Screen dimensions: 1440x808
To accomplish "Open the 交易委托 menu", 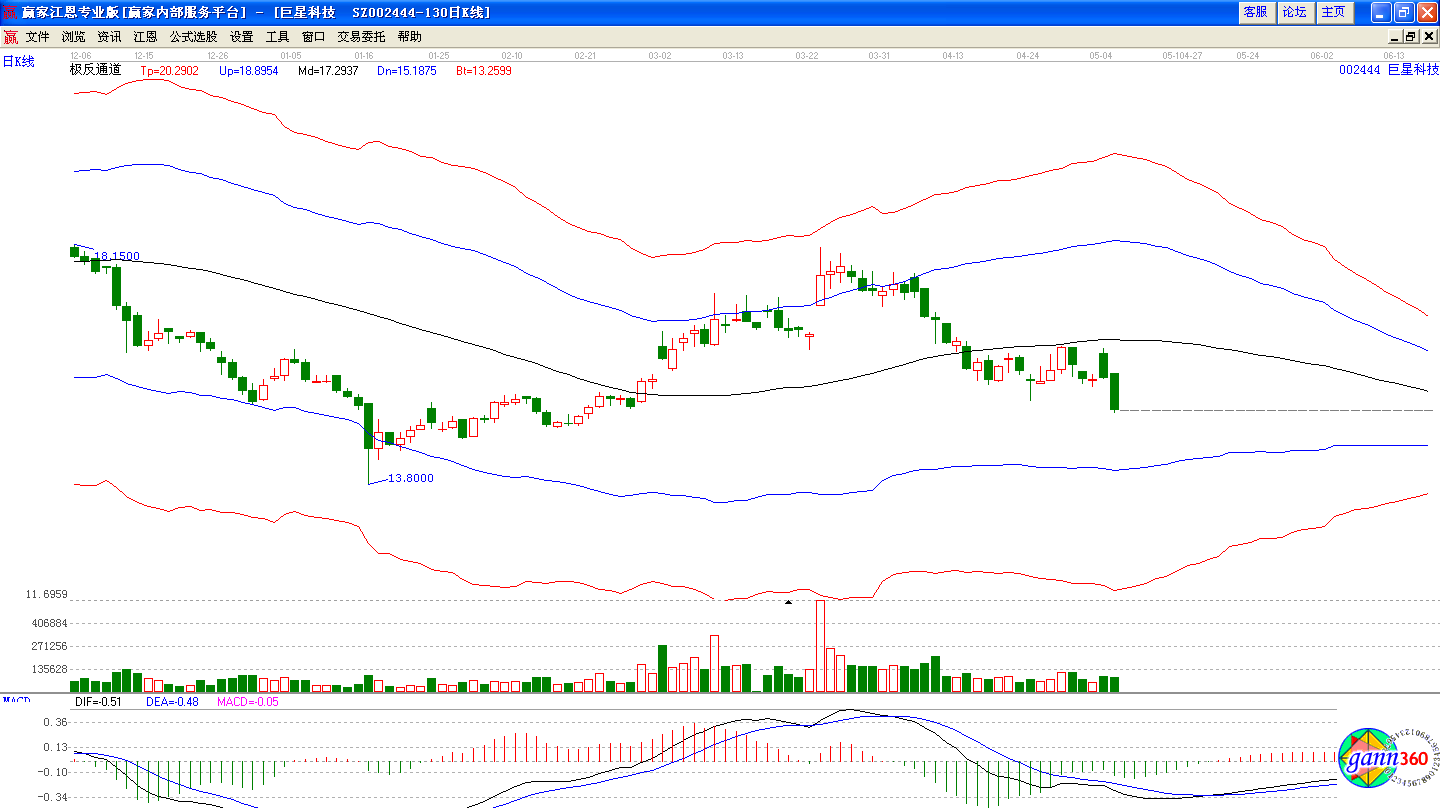I will click(x=361, y=37).
